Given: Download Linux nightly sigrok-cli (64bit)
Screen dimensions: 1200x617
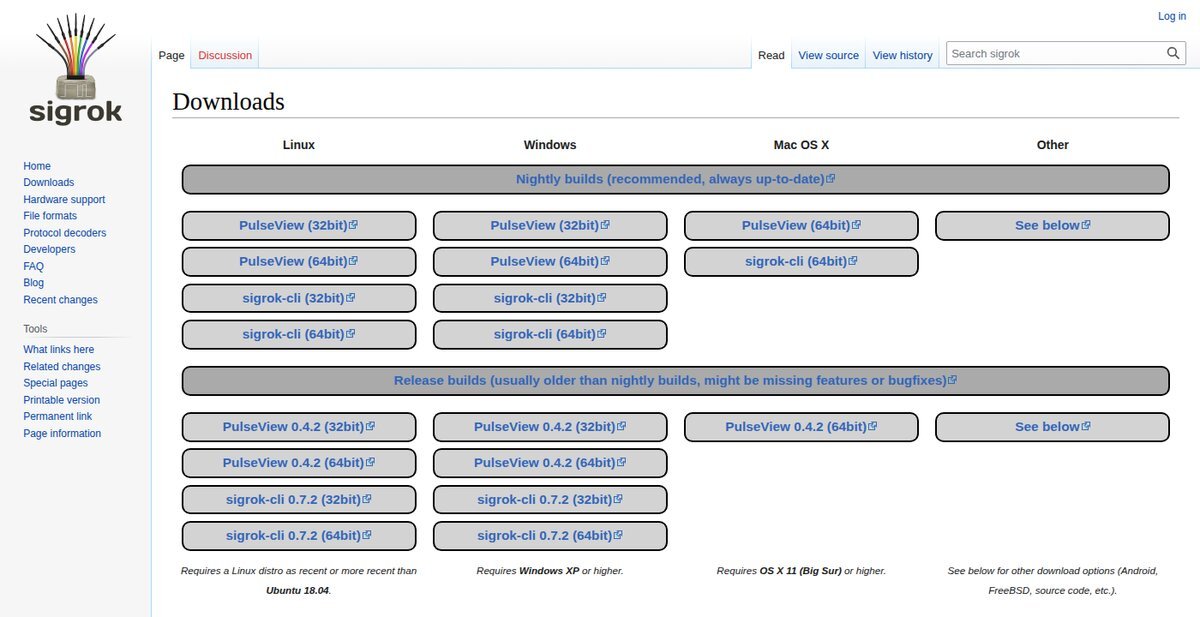Looking at the screenshot, I should click(x=298, y=334).
